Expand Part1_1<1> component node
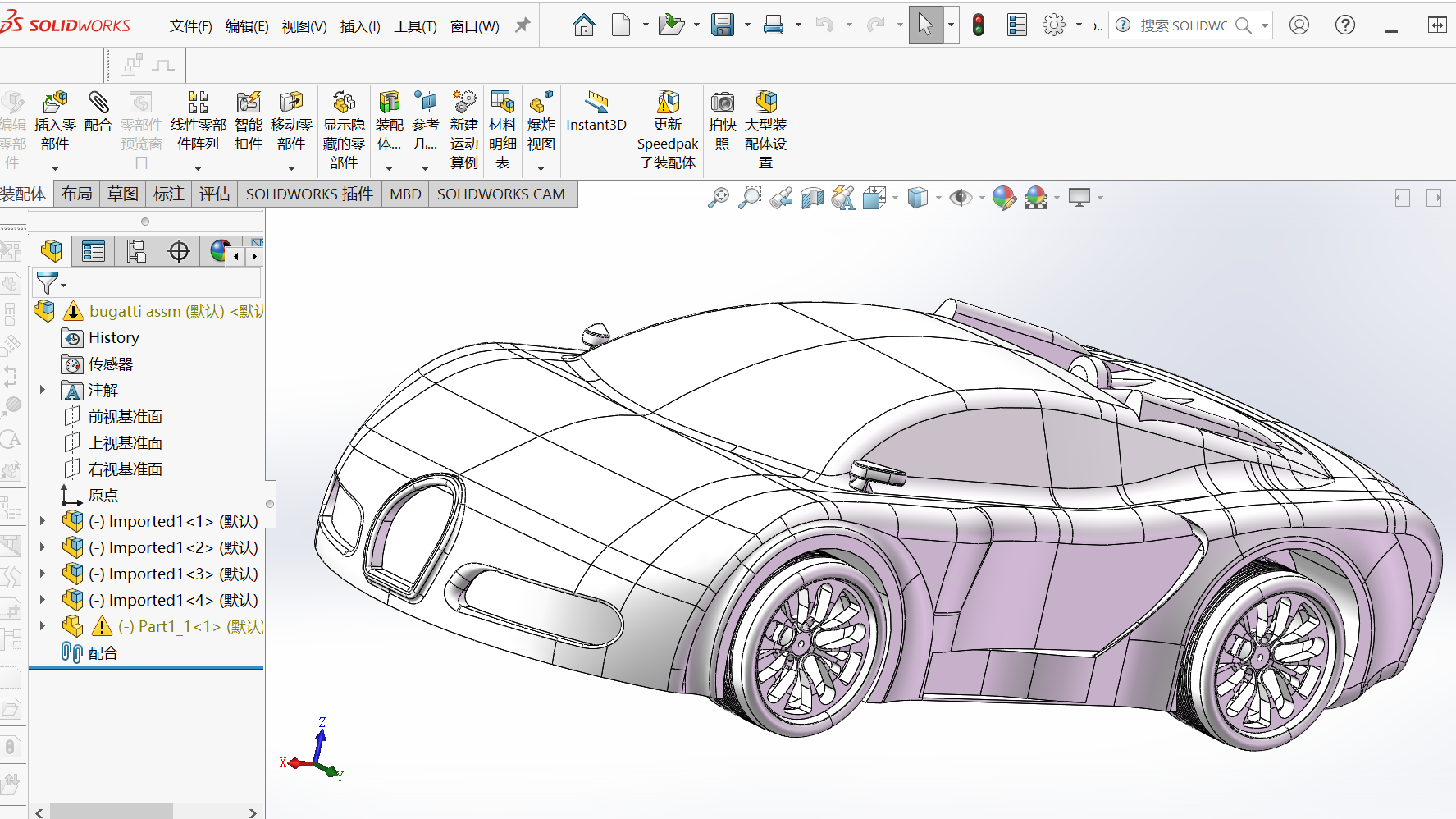1456x819 pixels. pyautogui.click(x=42, y=625)
